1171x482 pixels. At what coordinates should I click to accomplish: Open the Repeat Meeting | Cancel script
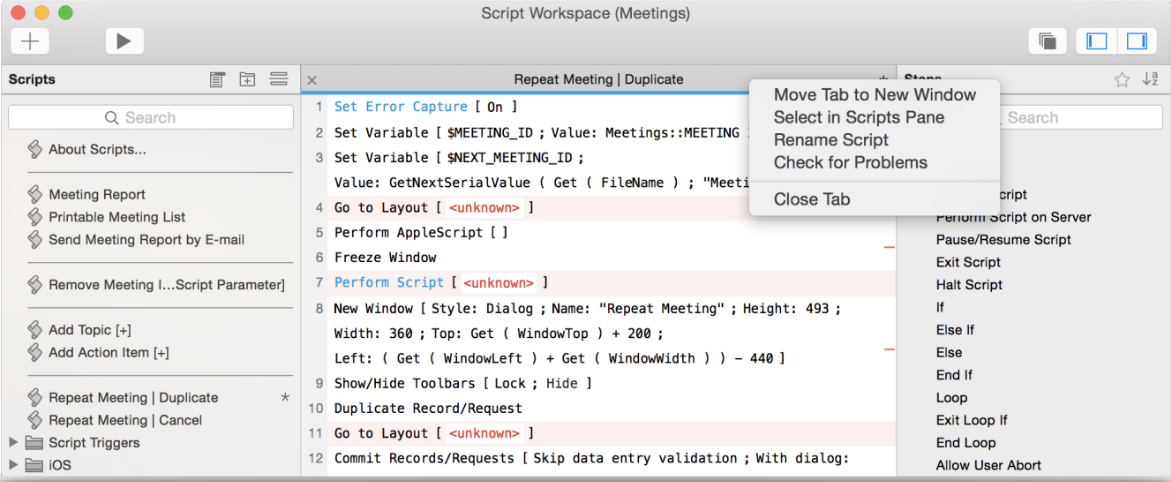(125, 420)
